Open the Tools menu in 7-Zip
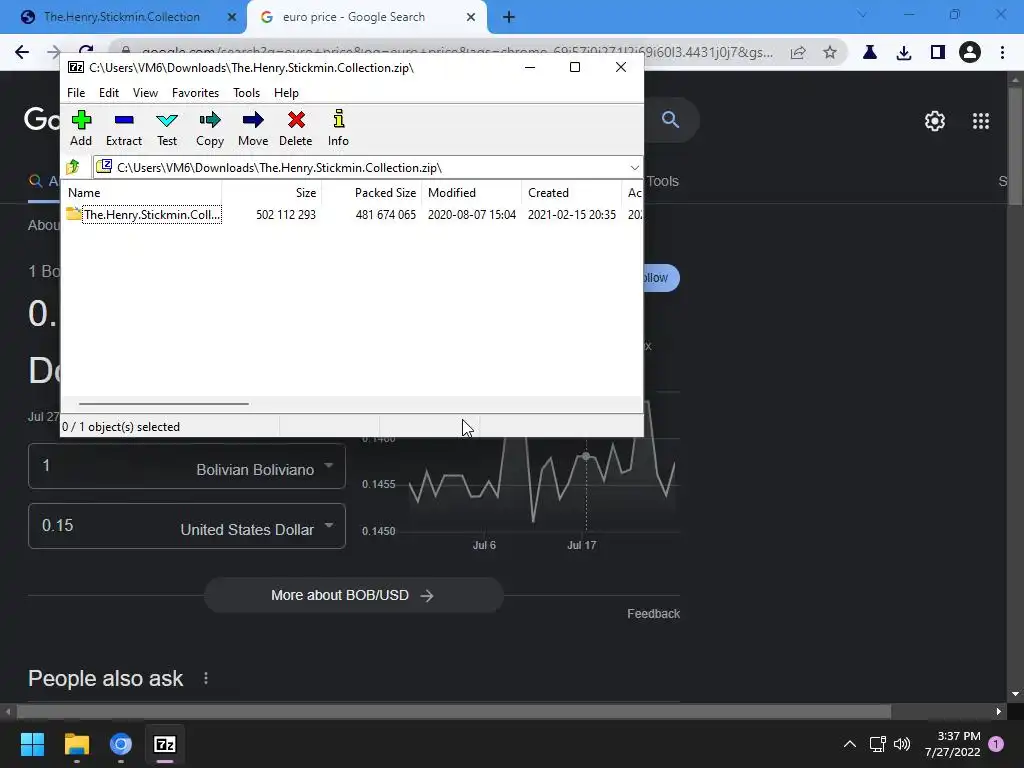This screenshot has height=768, width=1024. click(246, 93)
